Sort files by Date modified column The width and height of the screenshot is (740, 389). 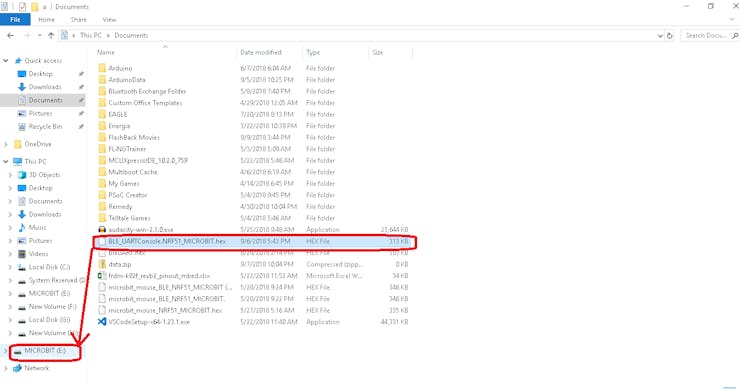click(261, 52)
